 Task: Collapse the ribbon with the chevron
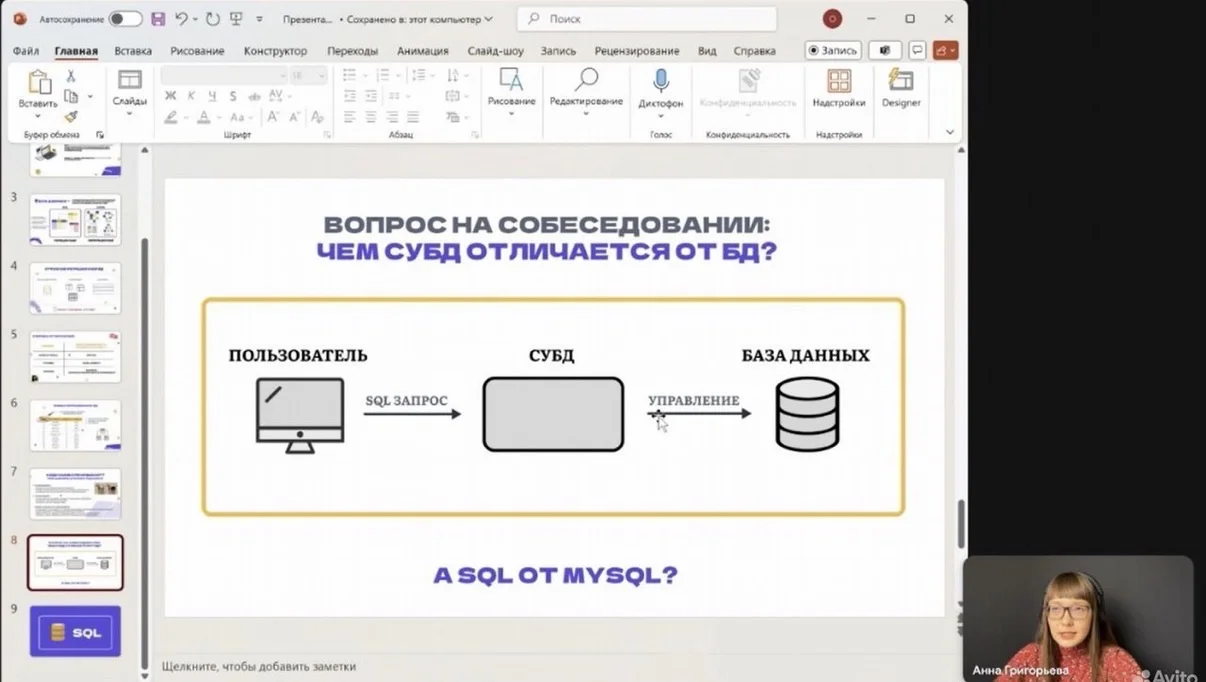point(949,132)
